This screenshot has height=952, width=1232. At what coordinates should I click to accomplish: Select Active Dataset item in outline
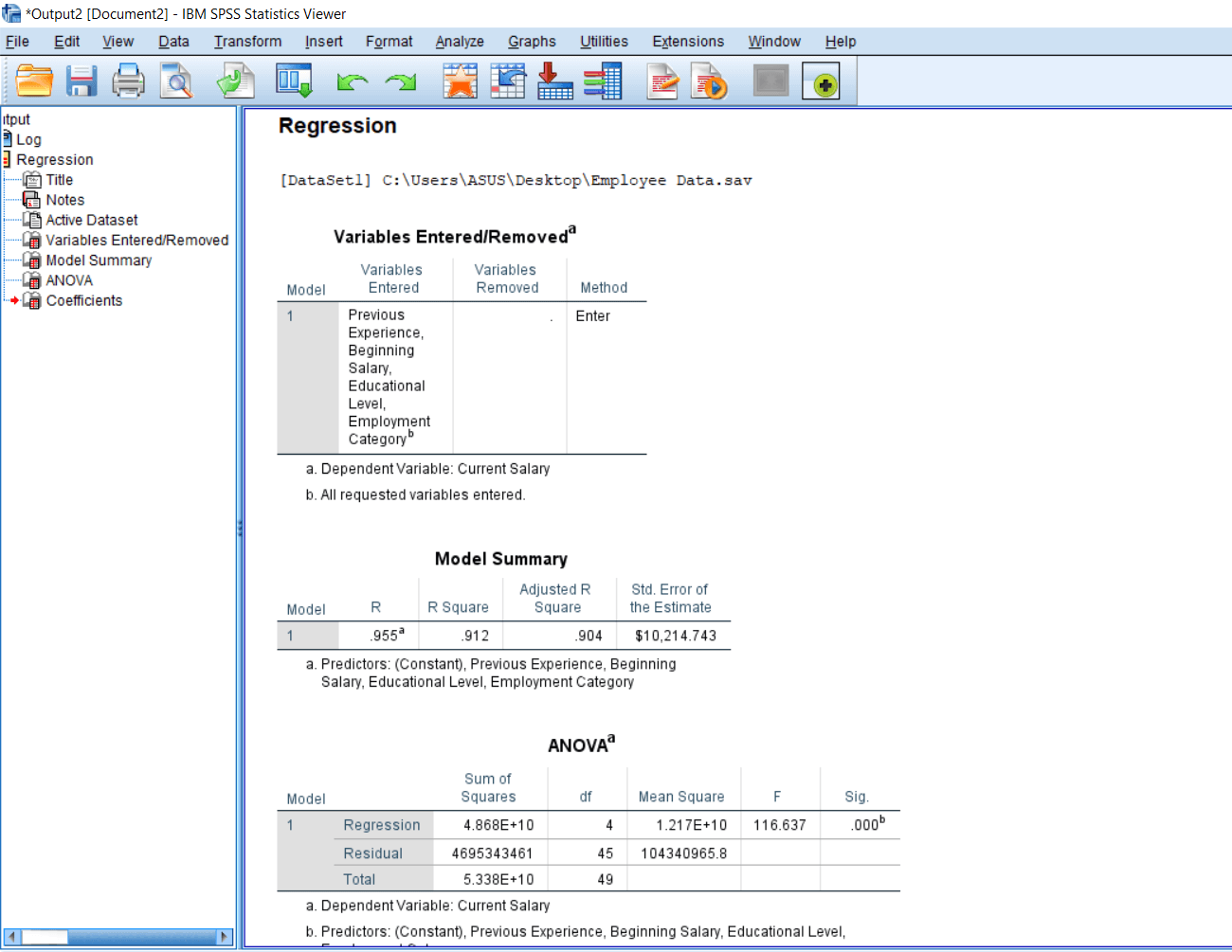click(x=92, y=220)
